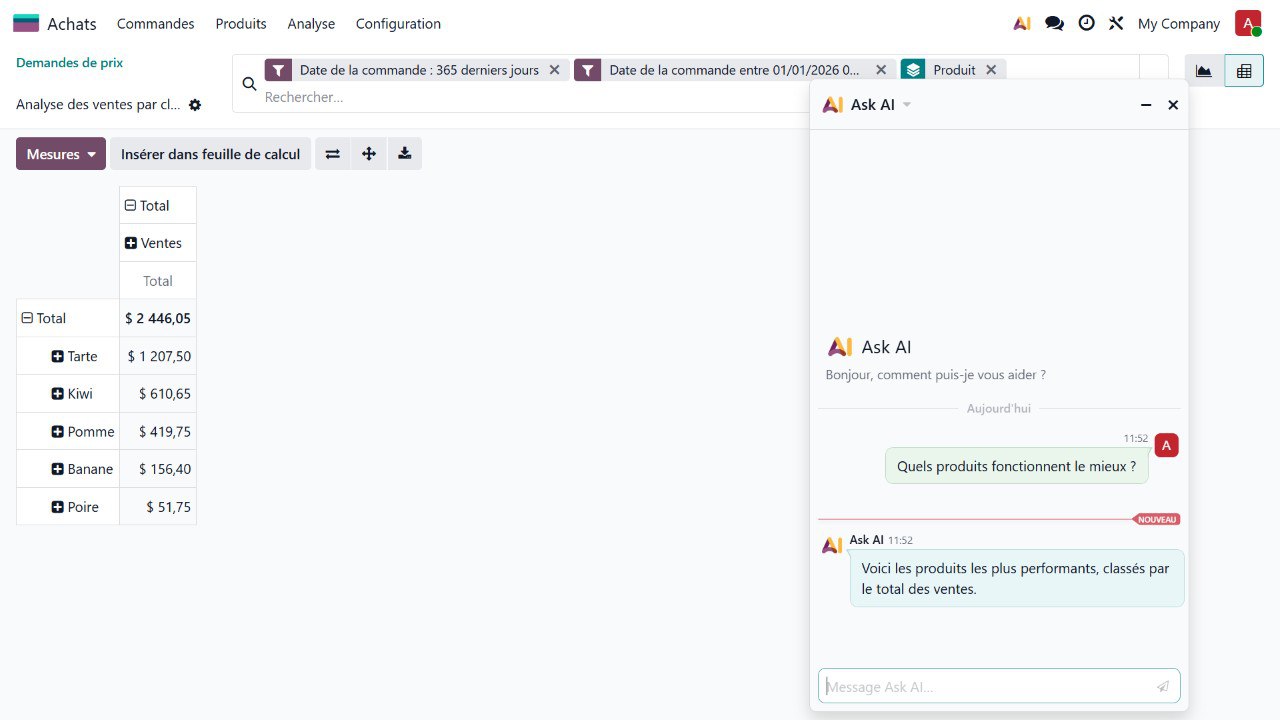Switch to pivot table view
The width and height of the screenshot is (1280, 720).
point(1244,71)
